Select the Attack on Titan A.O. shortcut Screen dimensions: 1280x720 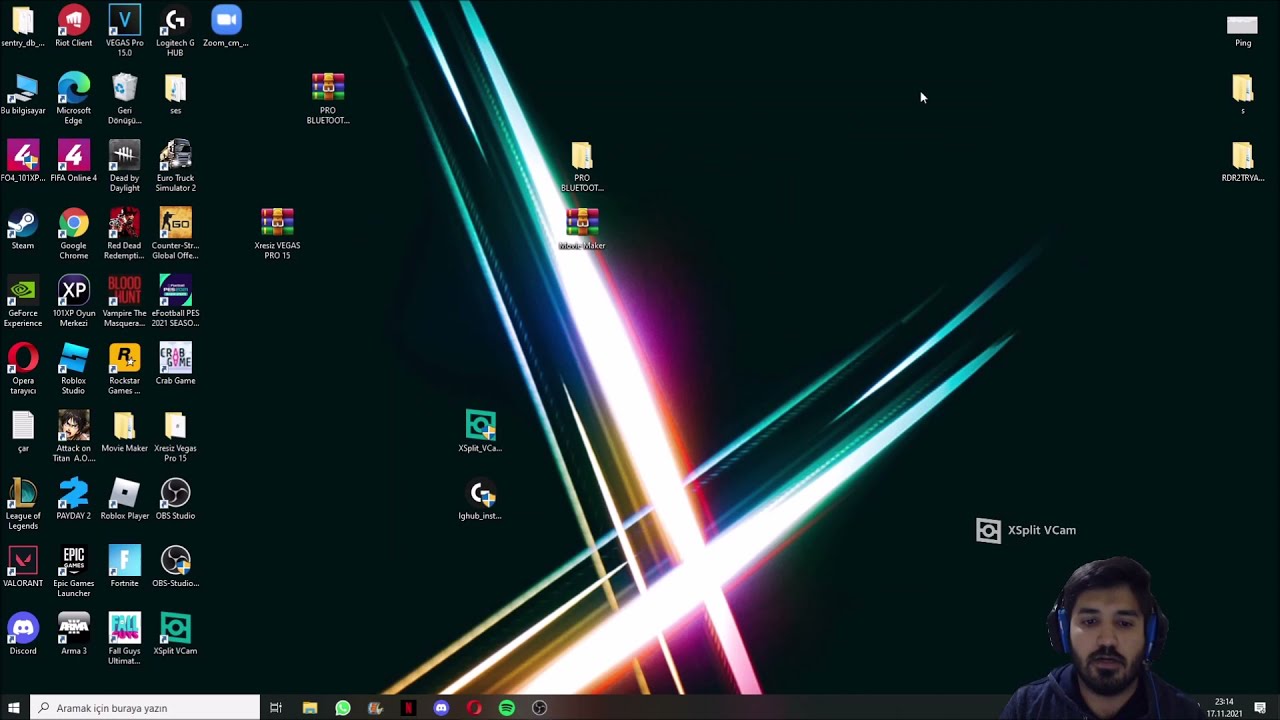tap(73, 437)
